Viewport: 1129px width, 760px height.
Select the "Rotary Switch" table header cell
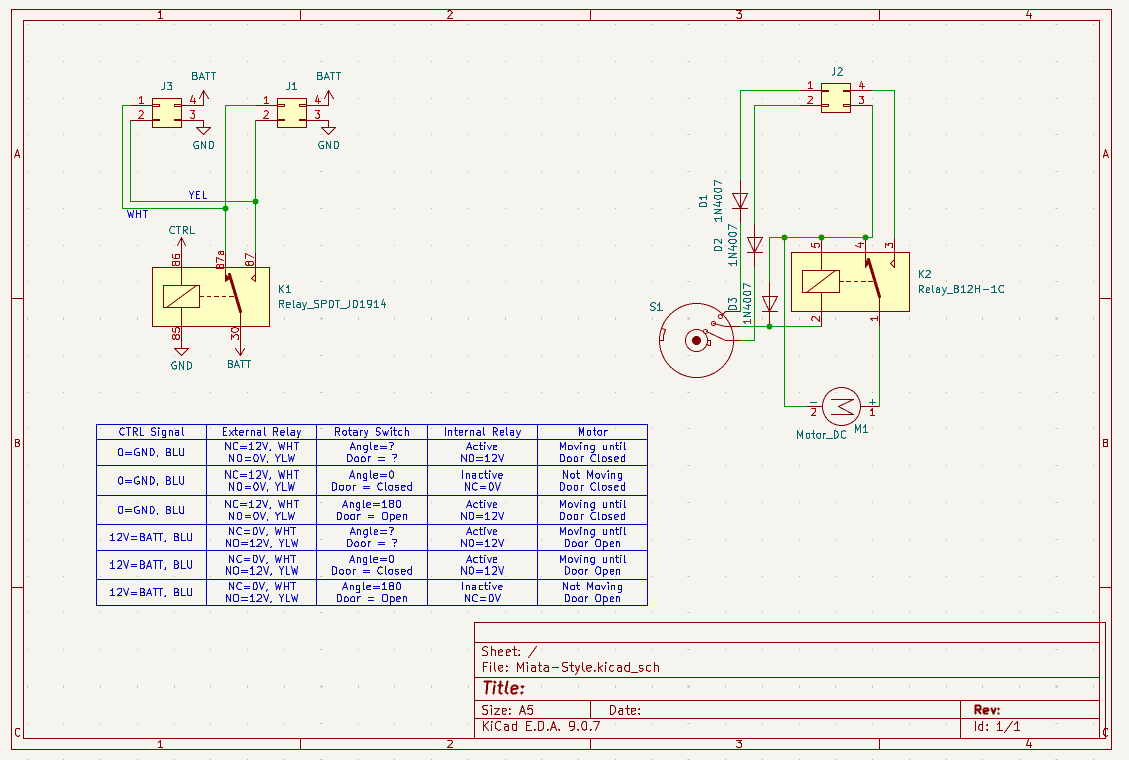[372, 432]
